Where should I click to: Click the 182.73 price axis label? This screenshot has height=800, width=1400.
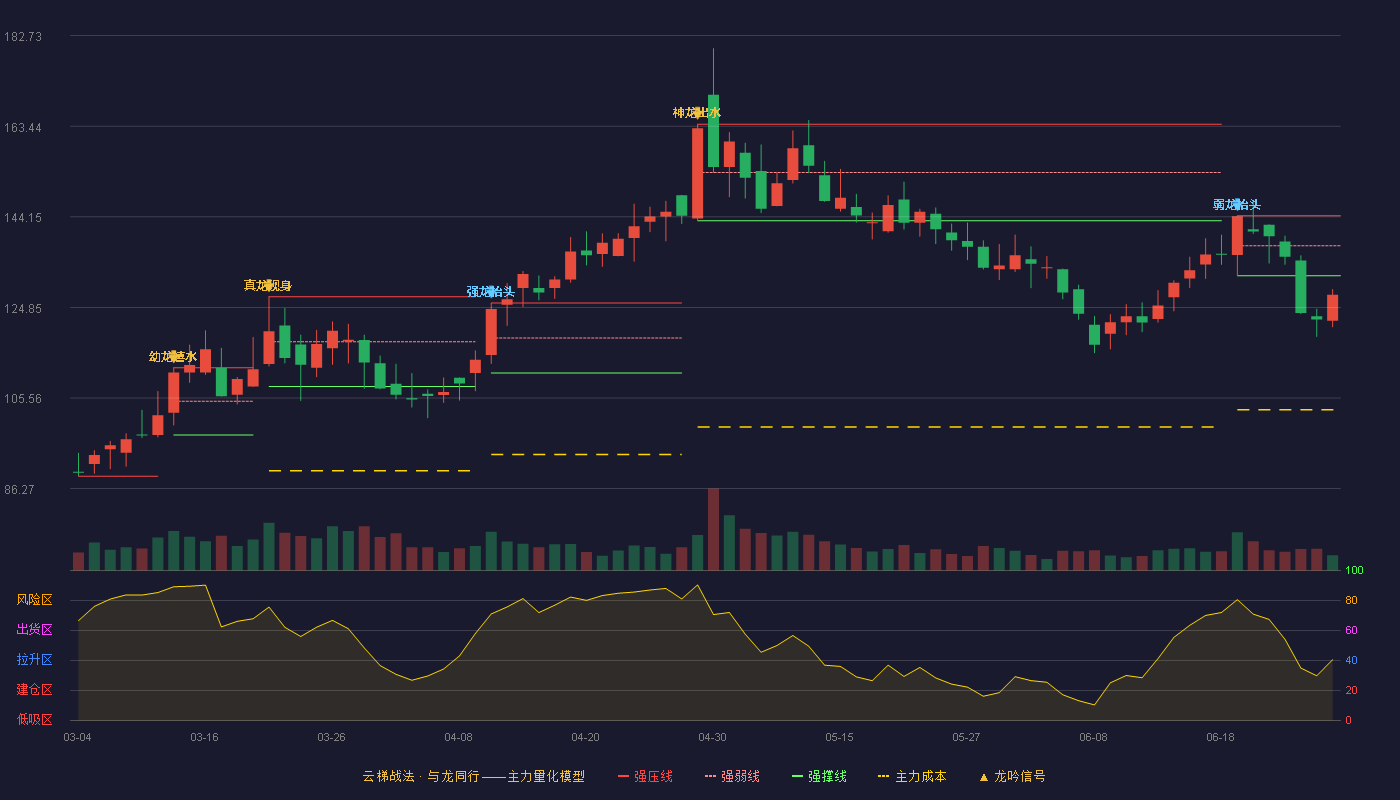(23, 36)
